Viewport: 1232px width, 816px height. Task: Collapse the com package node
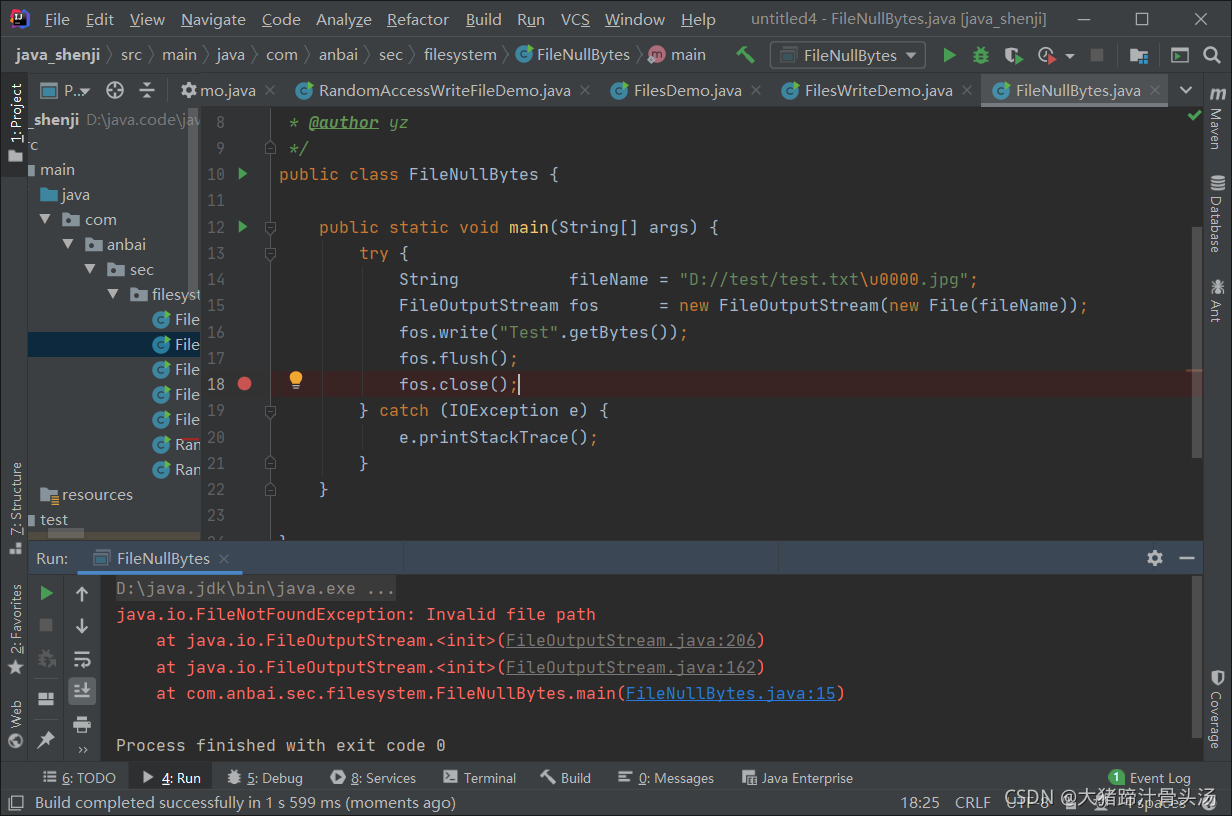click(45, 219)
